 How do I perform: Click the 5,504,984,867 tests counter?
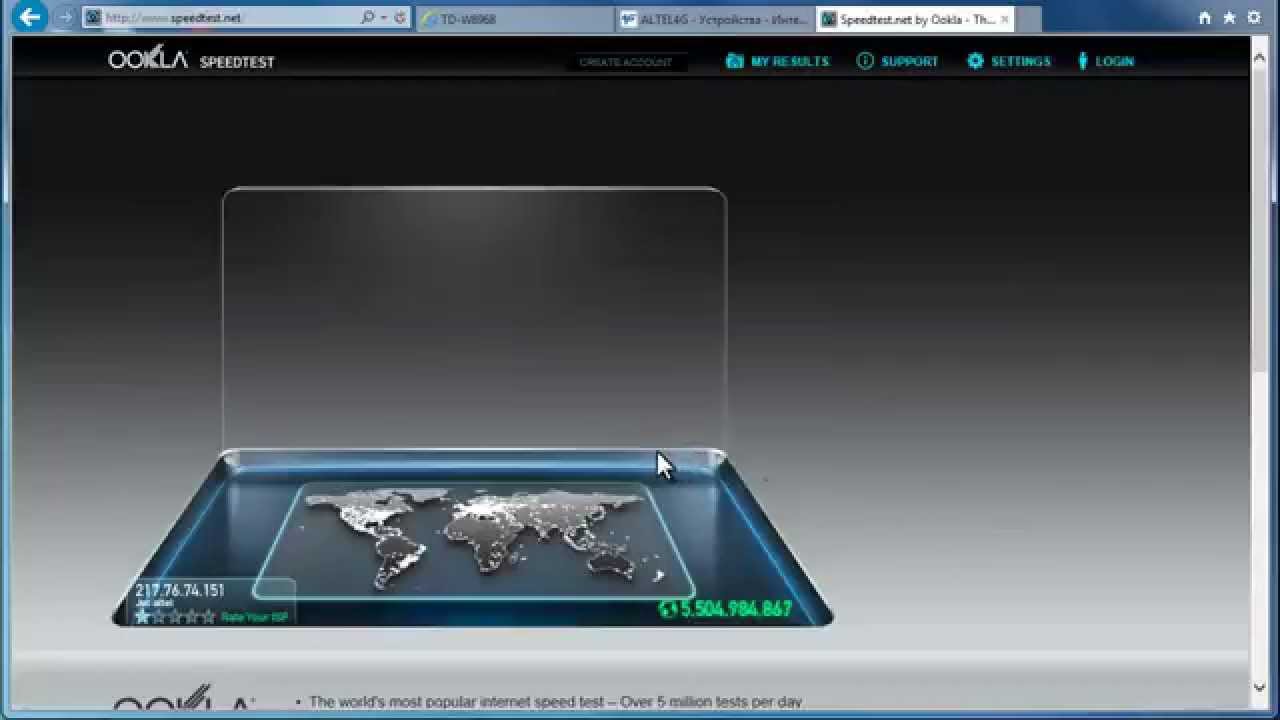[x=736, y=609]
